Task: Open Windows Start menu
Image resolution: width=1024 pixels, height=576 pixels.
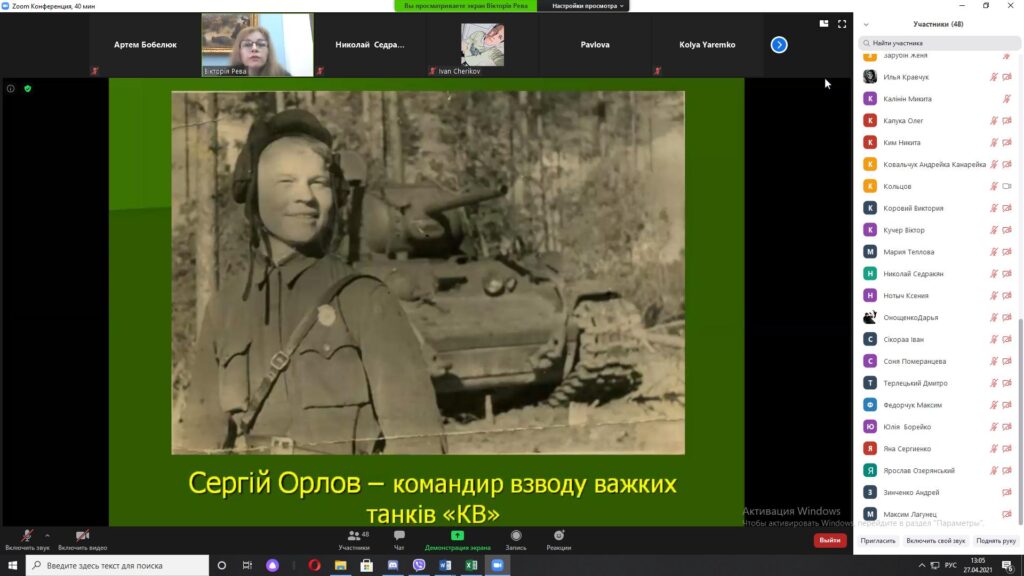Action: tap(12, 566)
